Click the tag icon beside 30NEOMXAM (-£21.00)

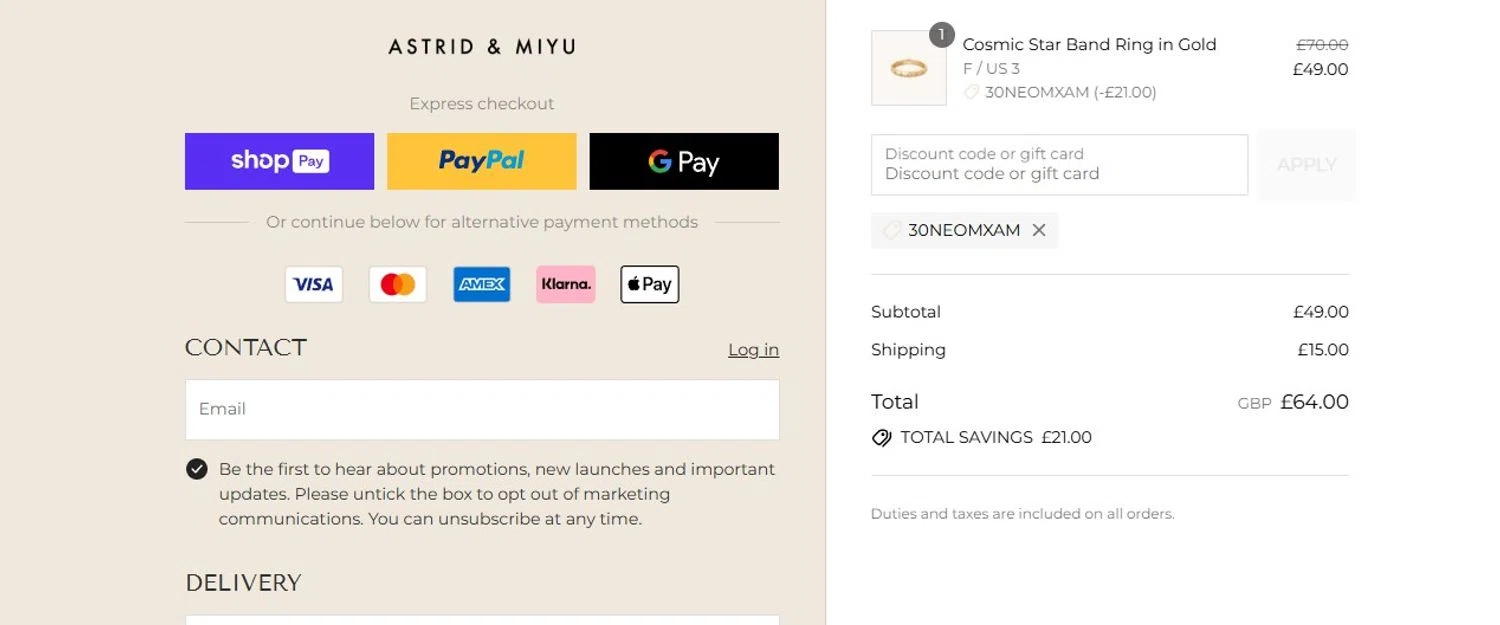[971, 92]
